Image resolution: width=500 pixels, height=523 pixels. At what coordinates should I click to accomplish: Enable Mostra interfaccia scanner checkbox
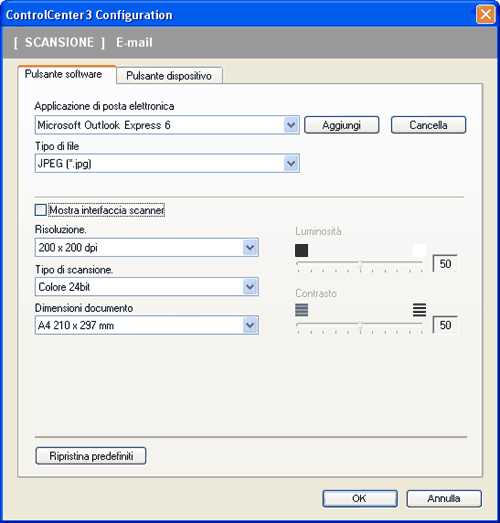pos(41,210)
